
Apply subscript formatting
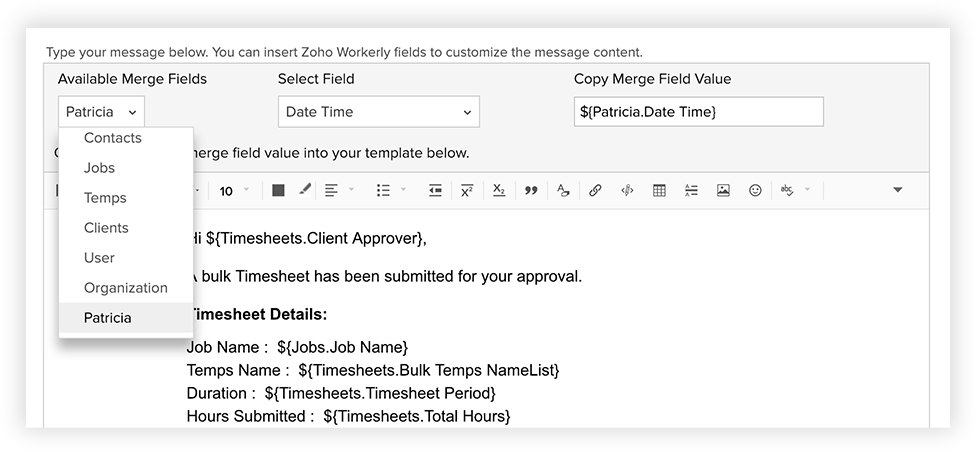click(499, 191)
